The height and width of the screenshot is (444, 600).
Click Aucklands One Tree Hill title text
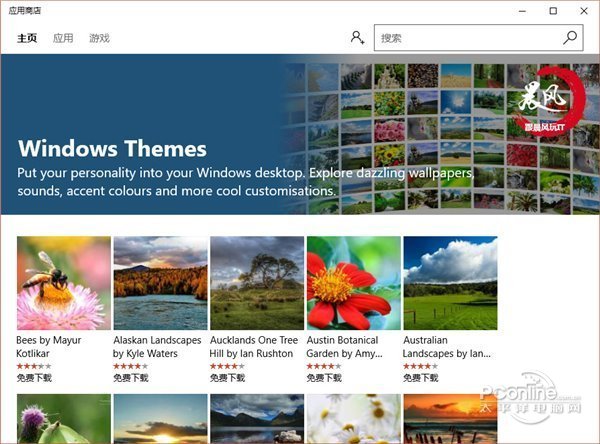click(254, 347)
